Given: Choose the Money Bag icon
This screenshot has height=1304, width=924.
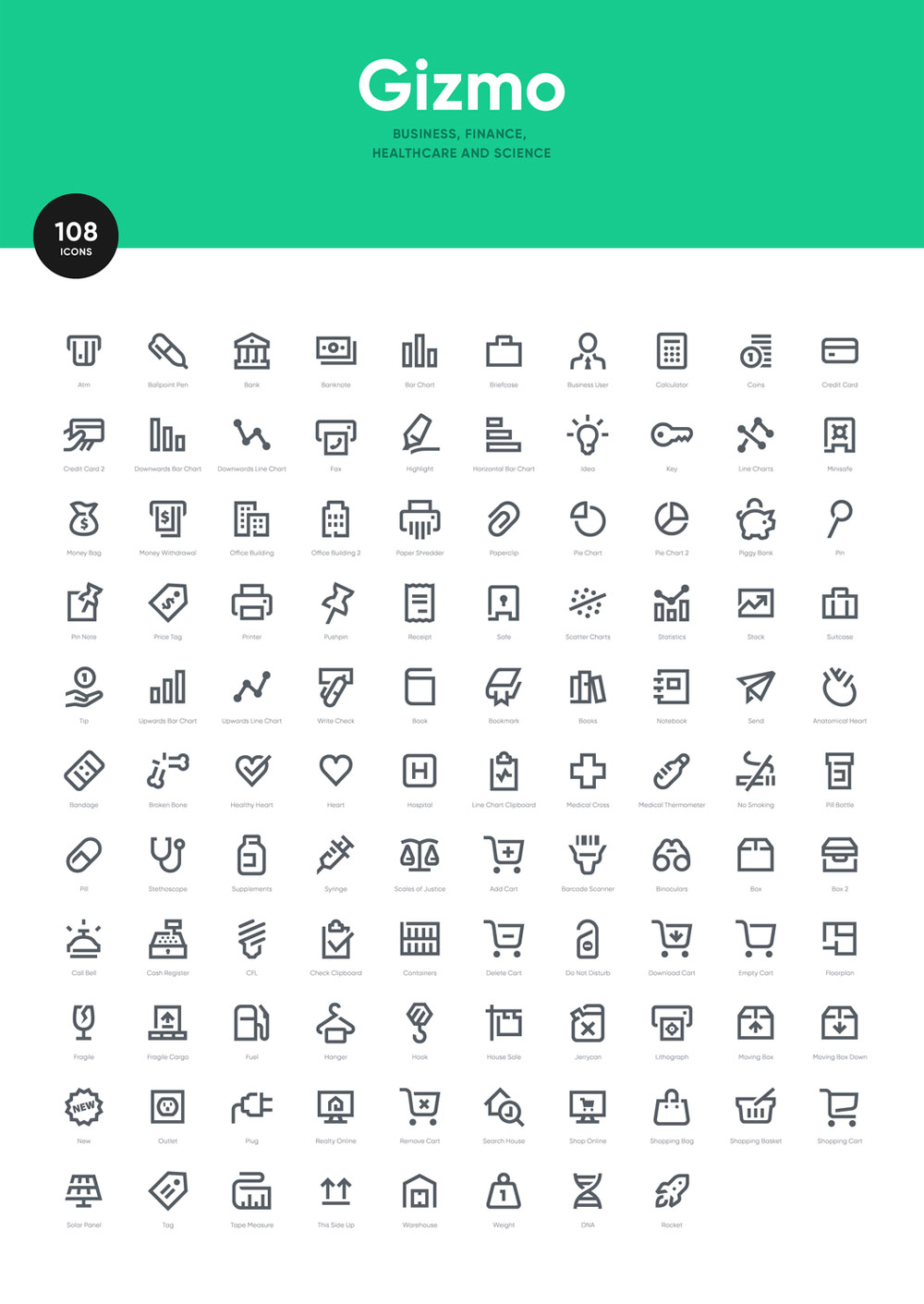Looking at the screenshot, I should tap(83, 519).
